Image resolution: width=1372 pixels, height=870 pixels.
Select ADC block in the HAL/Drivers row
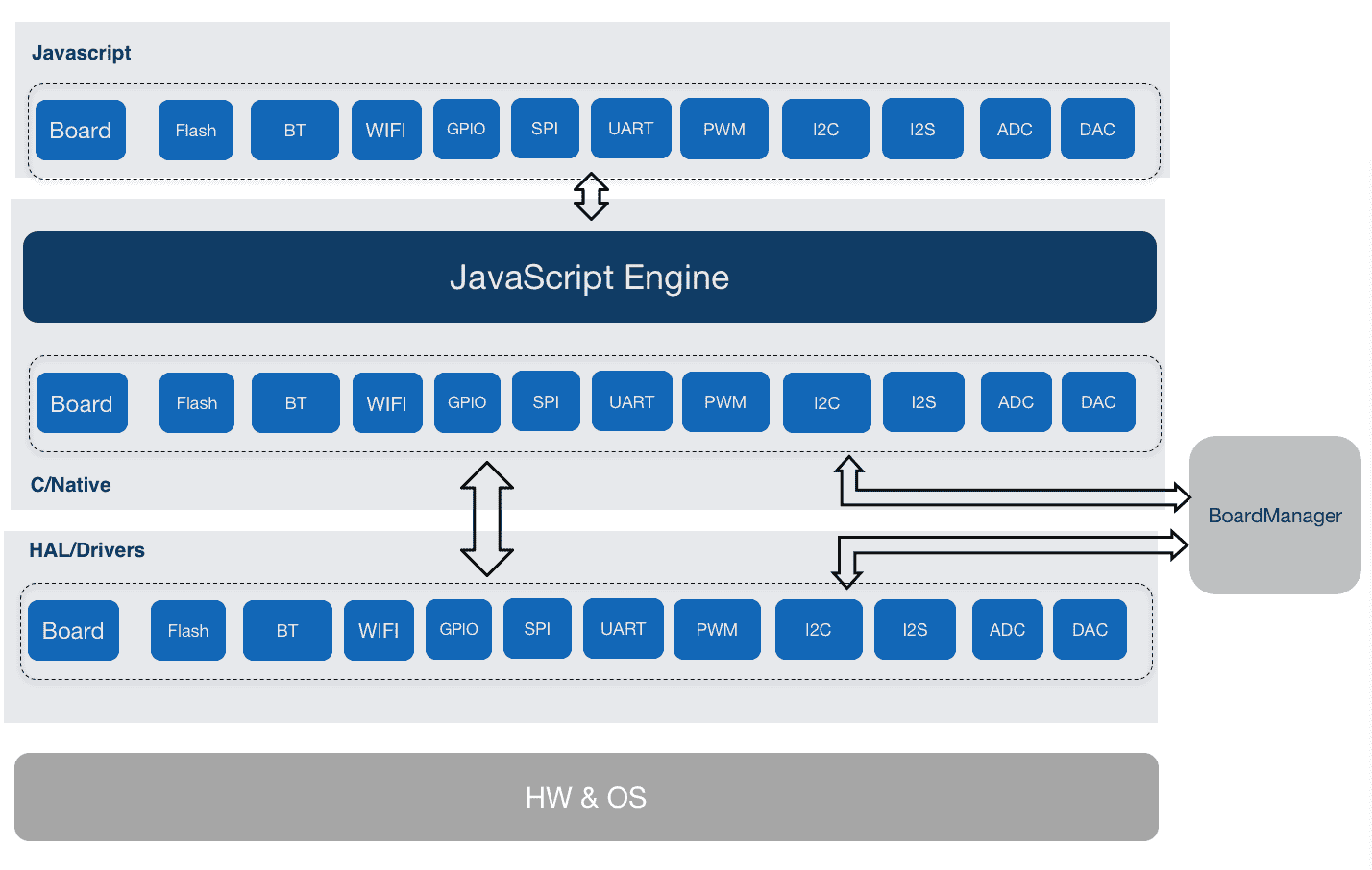[x=1007, y=630]
